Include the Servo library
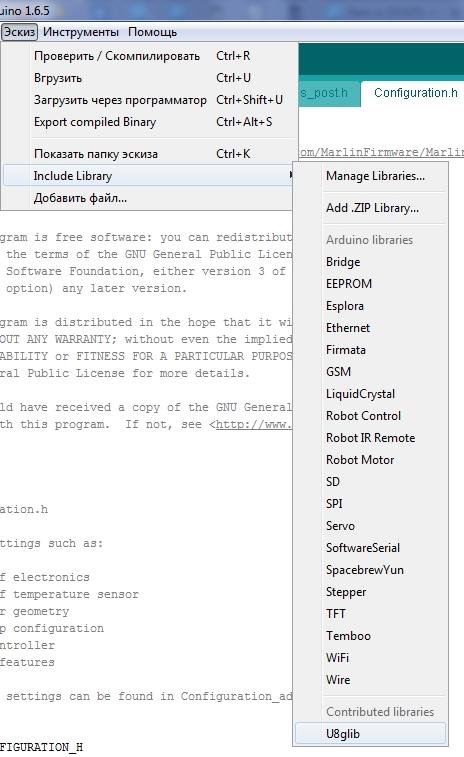This screenshot has height=757, width=464. [340, 526]
